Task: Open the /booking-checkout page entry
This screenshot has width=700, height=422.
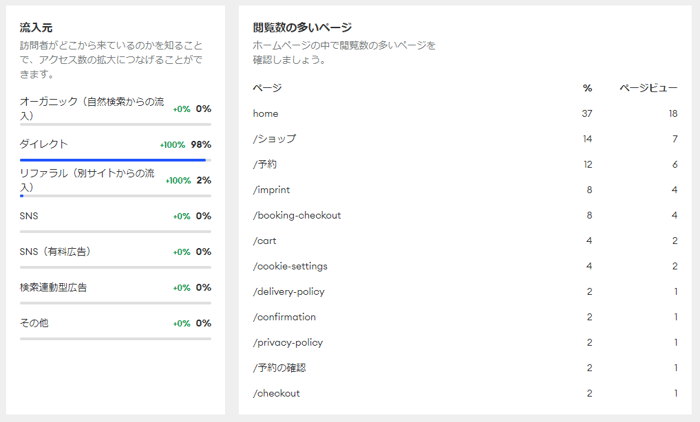Action: point(297,215)
